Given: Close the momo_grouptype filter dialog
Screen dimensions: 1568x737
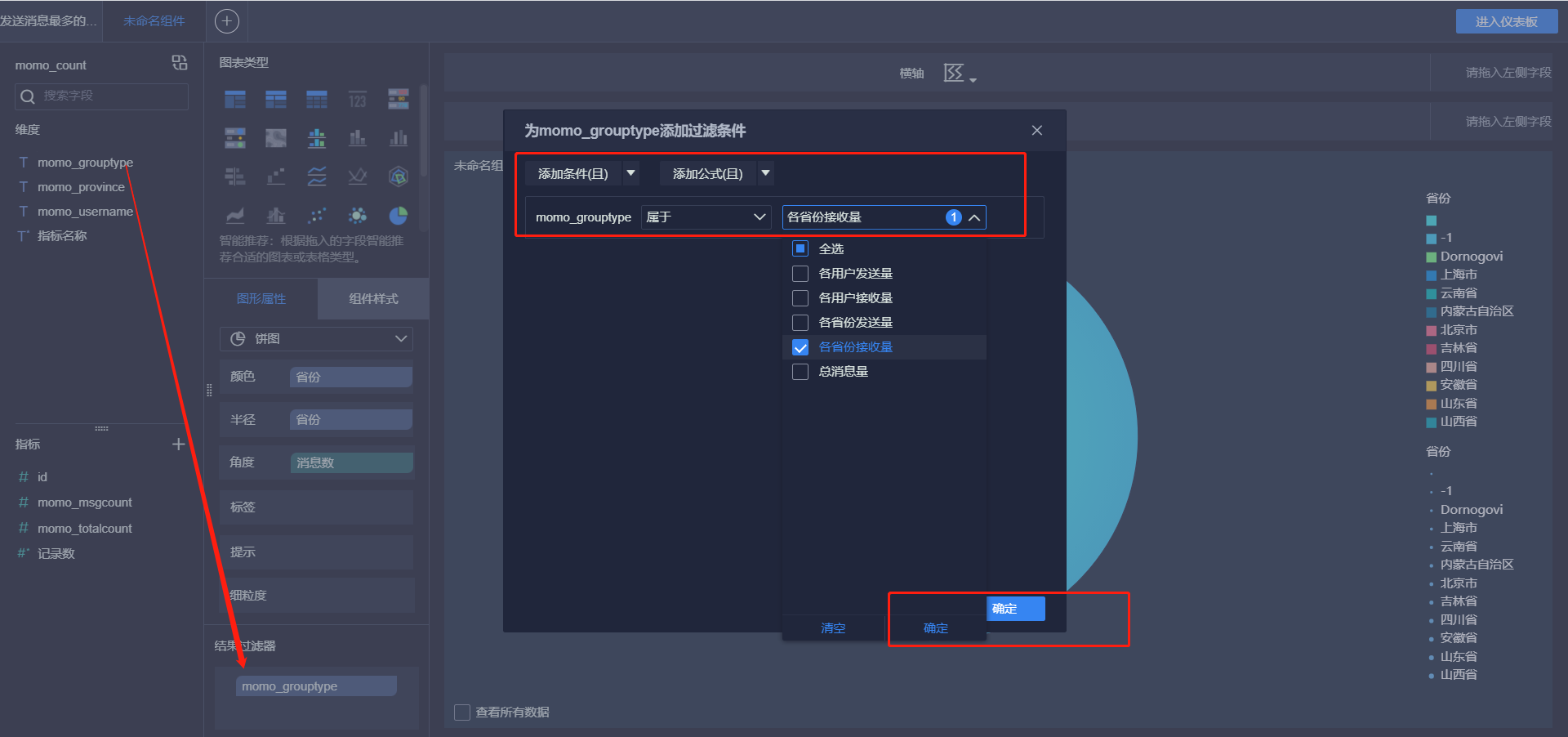Looking at the screenshot, I should coord(1037,131).
